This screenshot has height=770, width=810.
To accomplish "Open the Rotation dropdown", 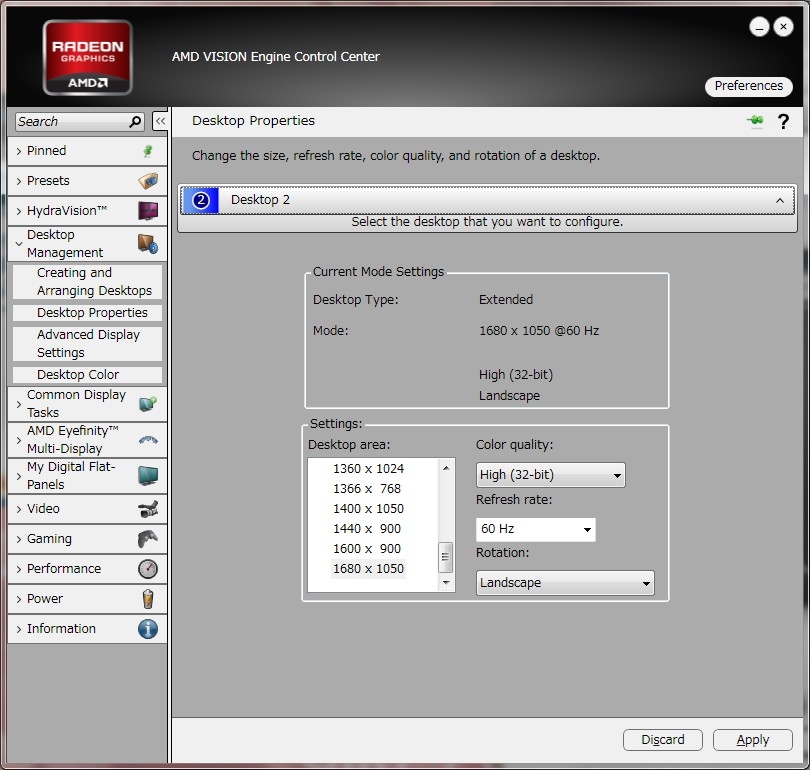I will click(x=565, y=583).
